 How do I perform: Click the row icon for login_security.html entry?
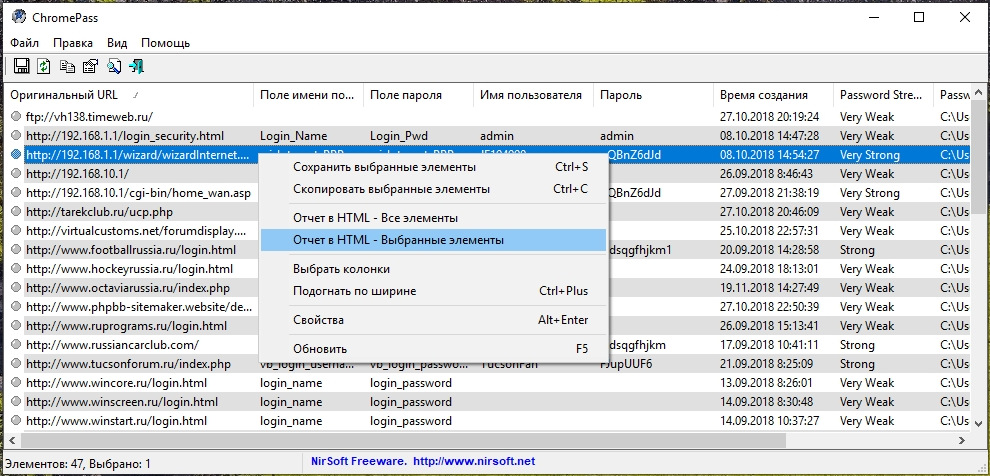coord(16,136)
